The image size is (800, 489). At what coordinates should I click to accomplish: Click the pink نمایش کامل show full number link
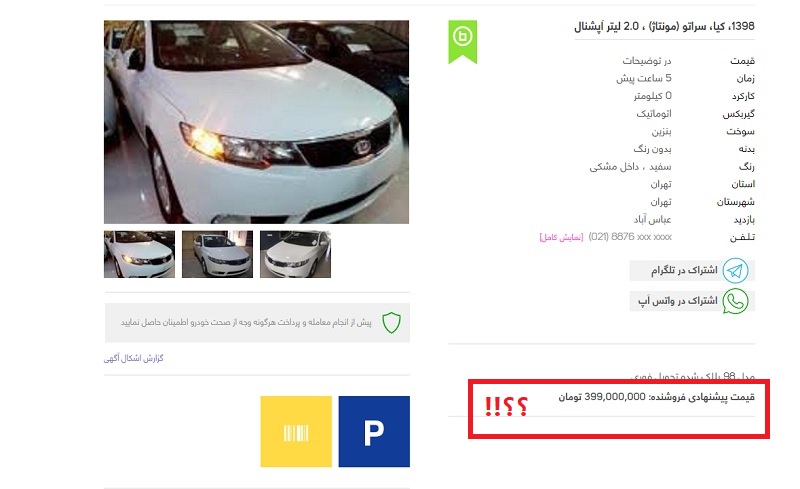pos(561,237)
